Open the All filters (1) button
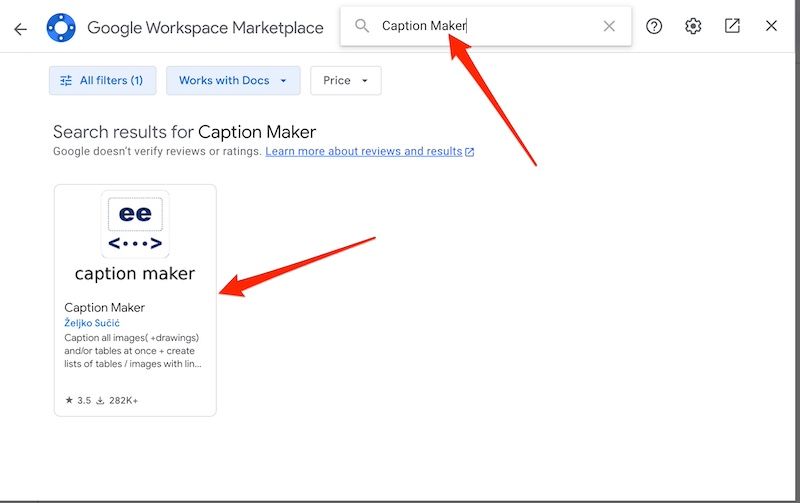The image size is (800, 503). [x=103, y=81]
